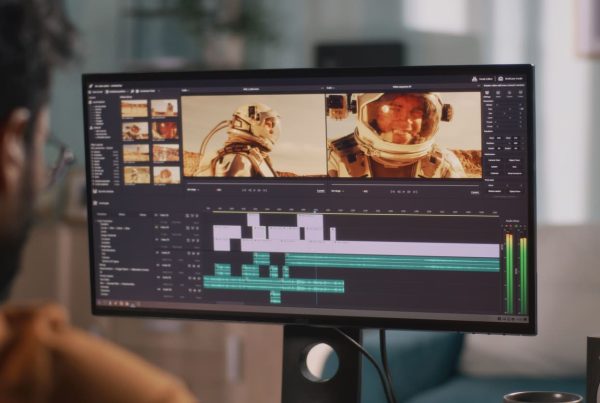The width and height of the screenshot is (600, 403).
Task: Click the button at the left monitor's bottom-right corner
Action: coord(321,191)
